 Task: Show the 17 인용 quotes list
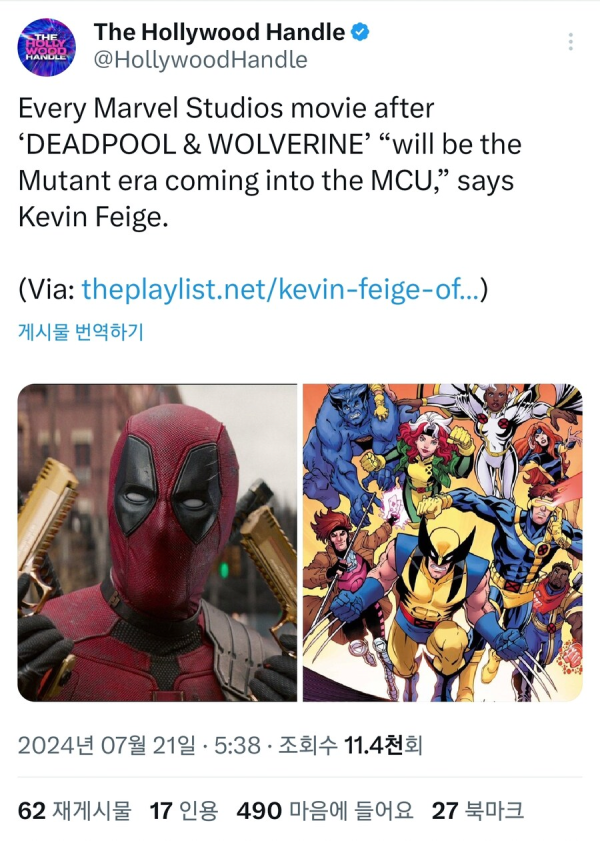pos(184,810)
